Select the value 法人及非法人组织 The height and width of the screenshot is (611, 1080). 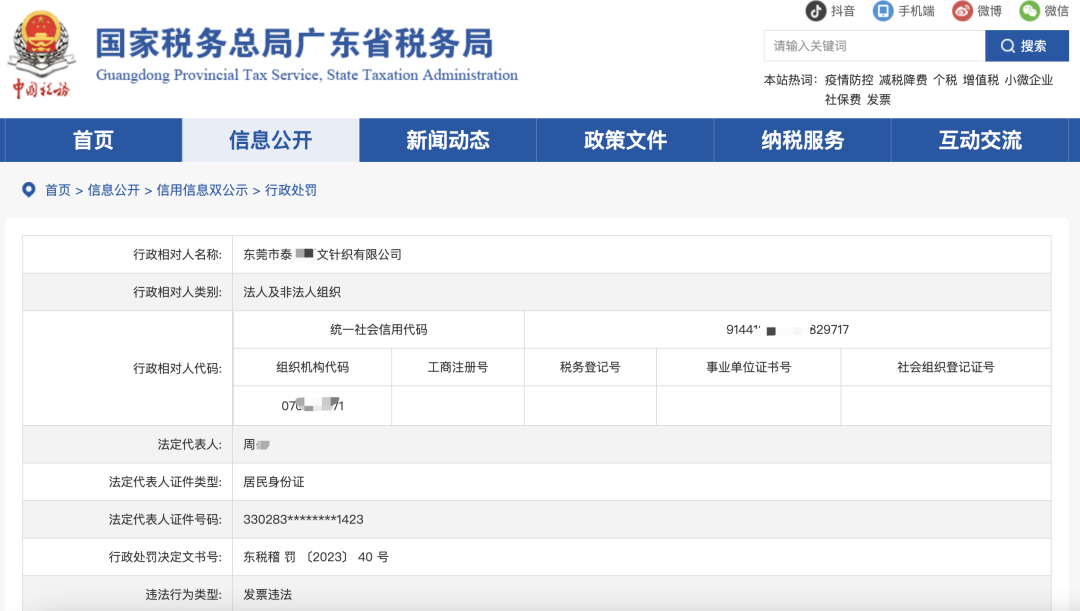click(292, 292)
